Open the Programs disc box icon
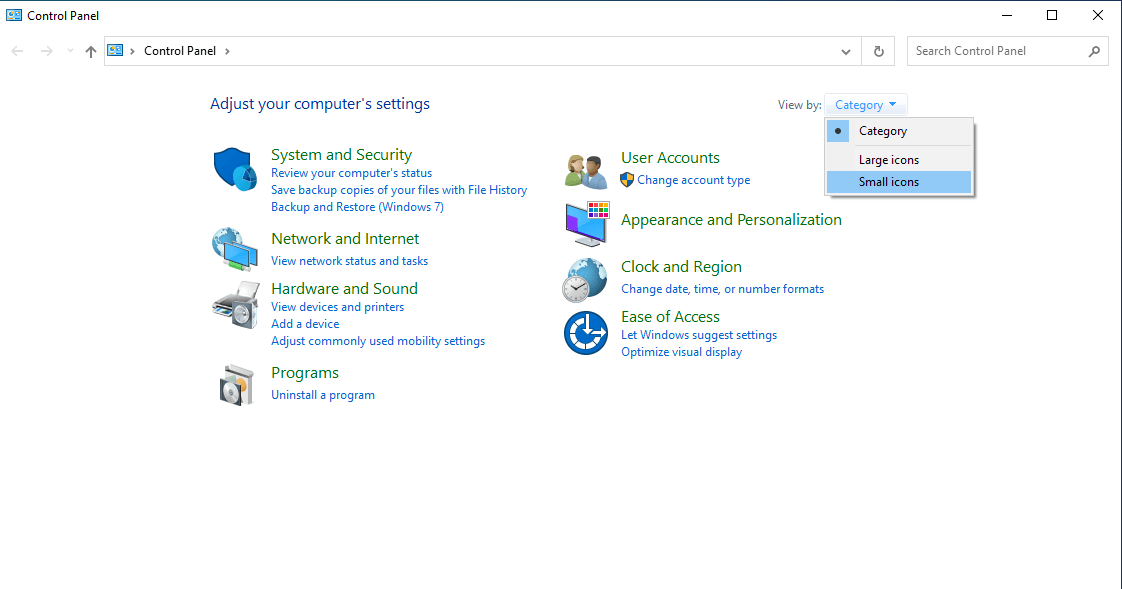Viewport: 1122px width, 589px height. (236, 385)
